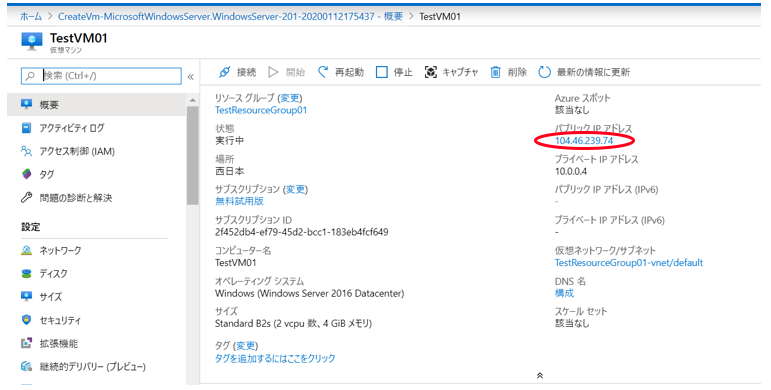This screenshot has width=771, height=390.
Task: Open アクティビティ ログ menu item
Action: tap(96, 128)
